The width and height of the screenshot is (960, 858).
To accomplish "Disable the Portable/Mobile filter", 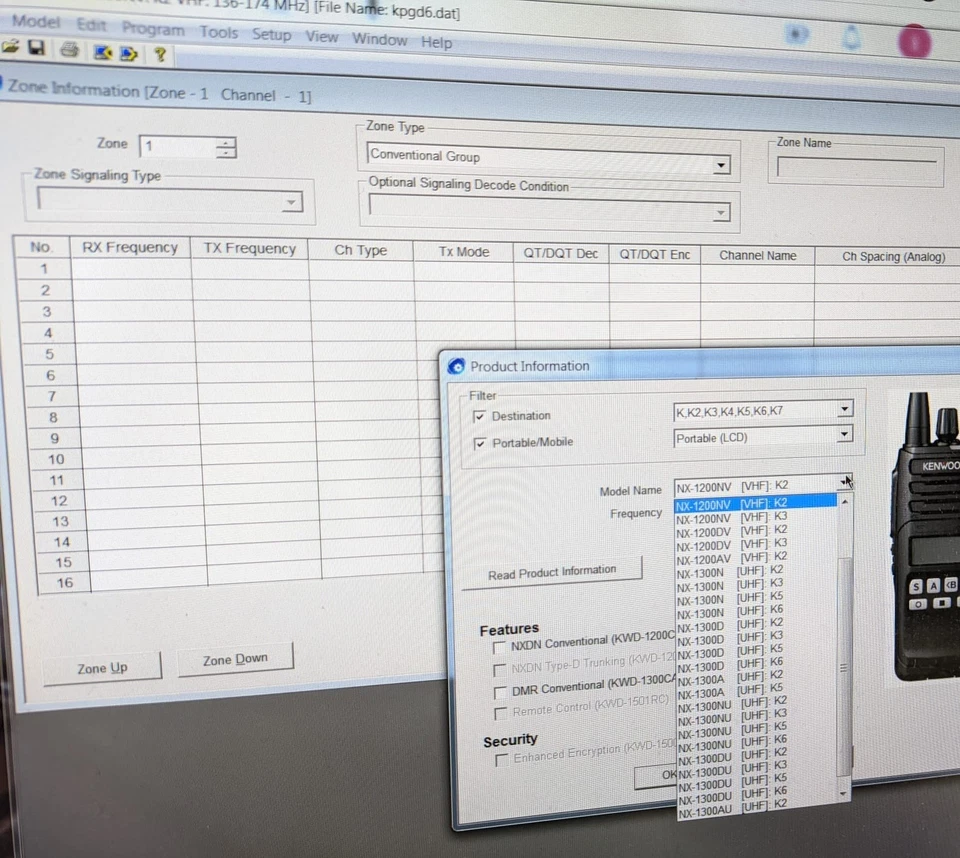I will 481,441.
